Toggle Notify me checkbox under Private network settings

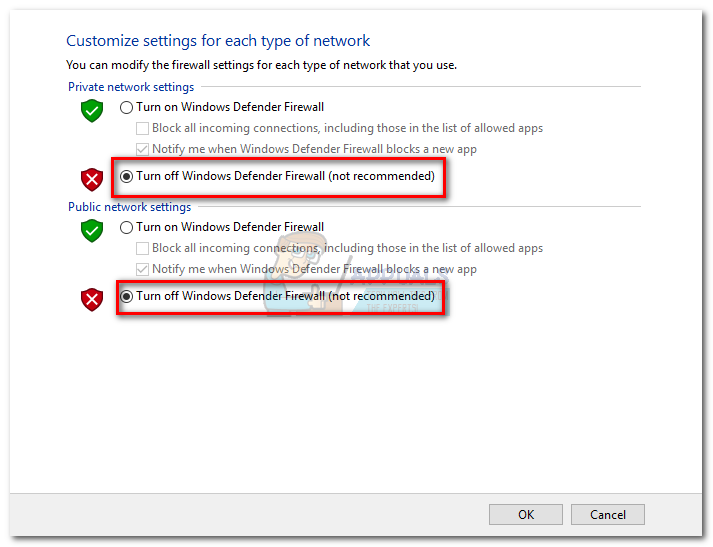[142, 149]
